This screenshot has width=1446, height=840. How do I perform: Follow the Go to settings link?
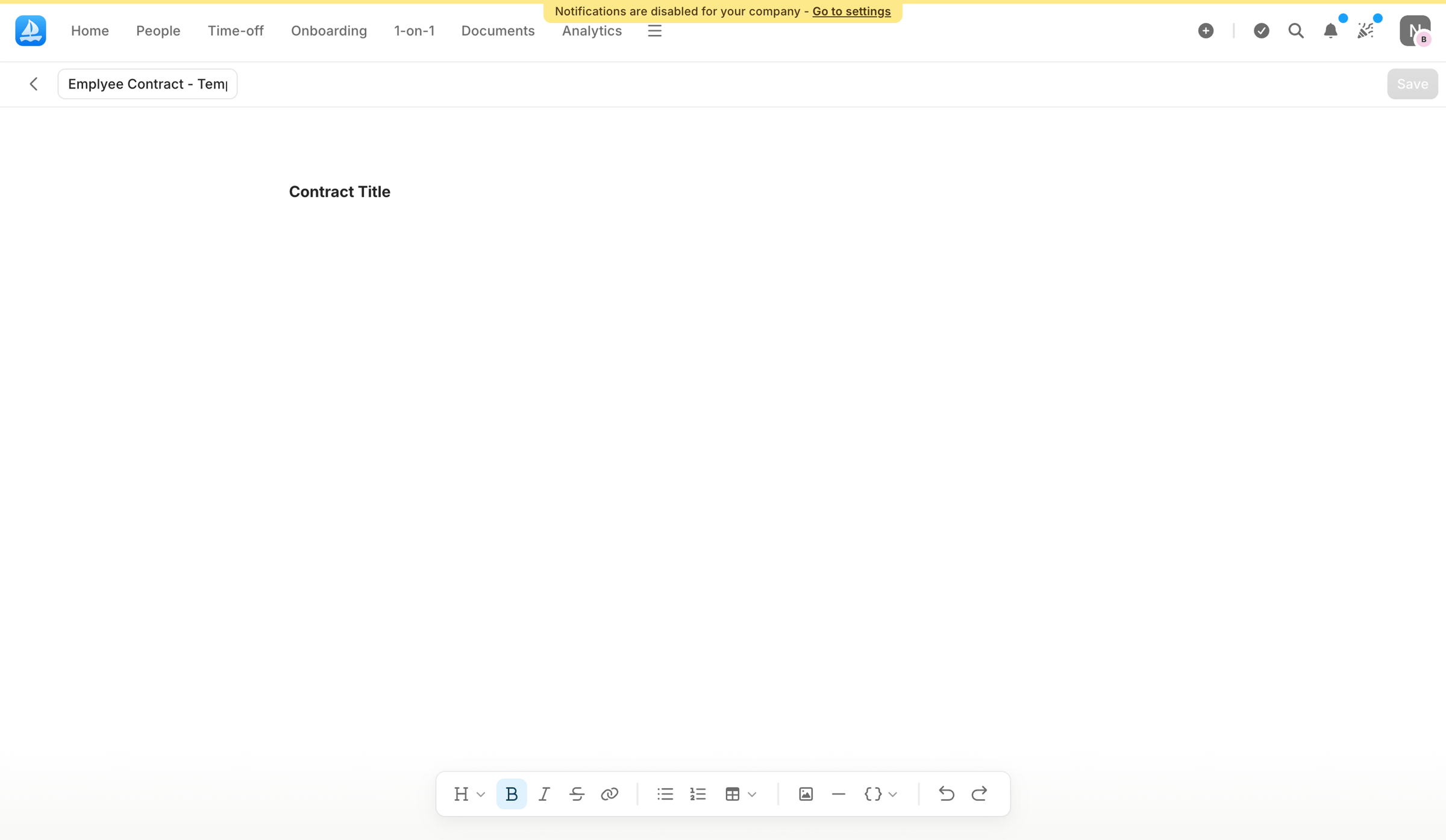coord(851,11)
